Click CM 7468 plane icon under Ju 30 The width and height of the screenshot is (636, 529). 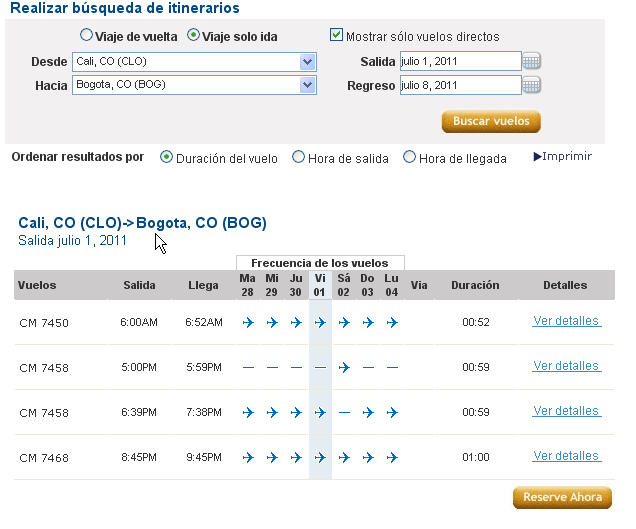pyautogui.click(x=296, y=458)
